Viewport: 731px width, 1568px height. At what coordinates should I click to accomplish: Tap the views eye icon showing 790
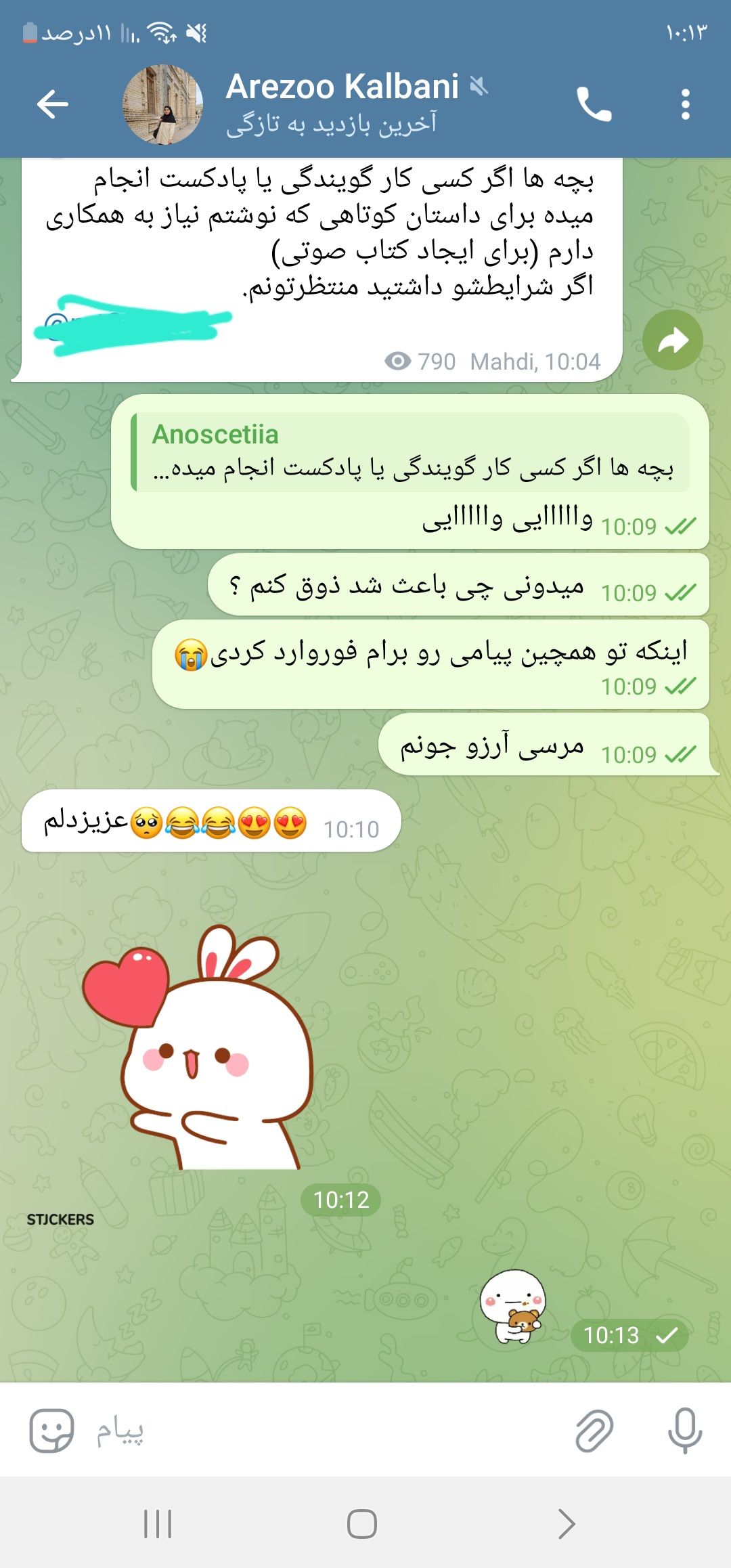tap(398, 361)
